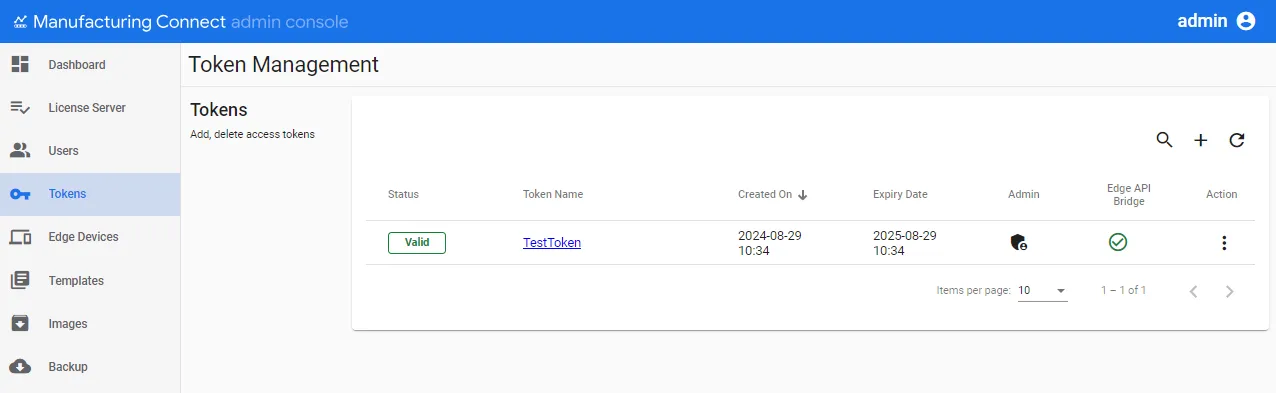
Task: Click the 'Add, delete access tokens' description
Action: point(252,134)
